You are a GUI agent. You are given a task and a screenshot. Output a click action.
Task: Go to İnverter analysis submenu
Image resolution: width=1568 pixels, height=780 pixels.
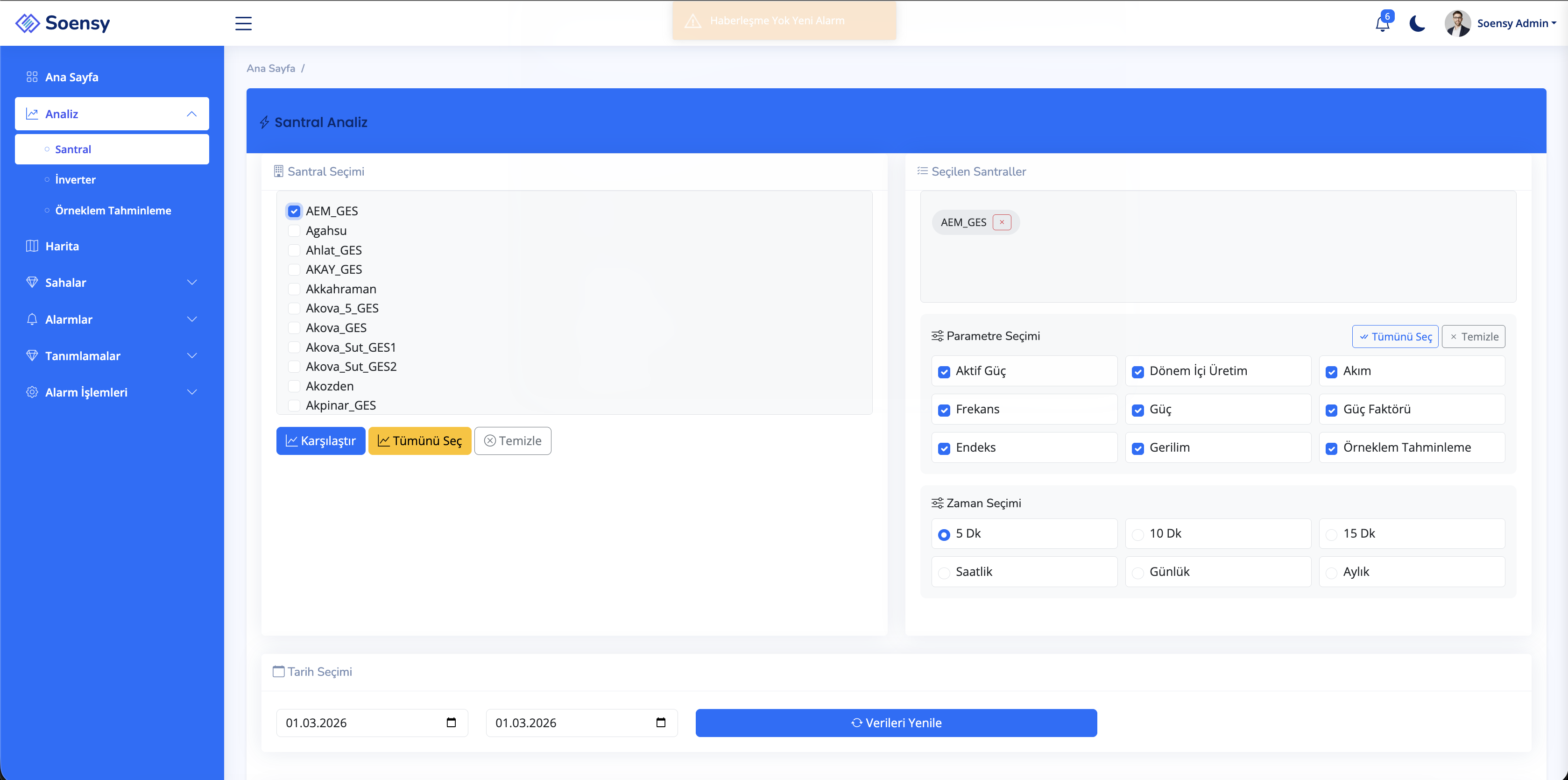click(x=76, y=180)
